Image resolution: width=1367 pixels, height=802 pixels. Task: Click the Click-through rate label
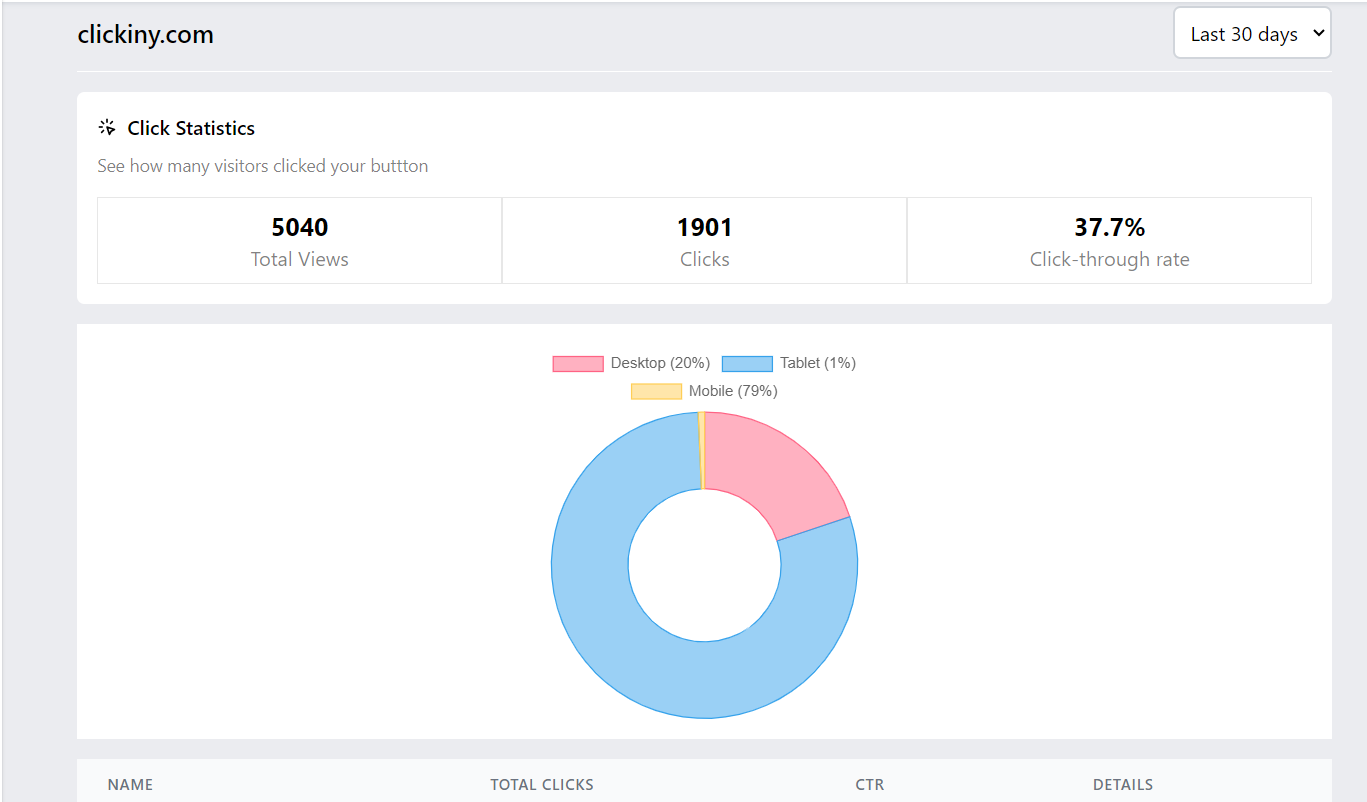pos(1110,259)
